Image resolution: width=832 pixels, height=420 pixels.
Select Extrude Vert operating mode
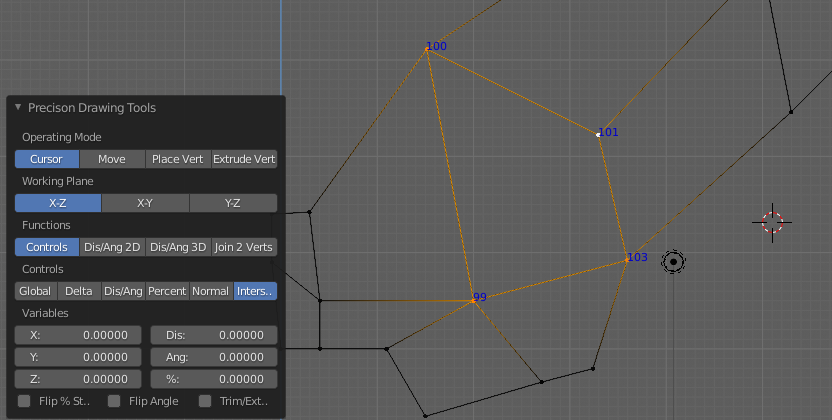click(244, 159)
